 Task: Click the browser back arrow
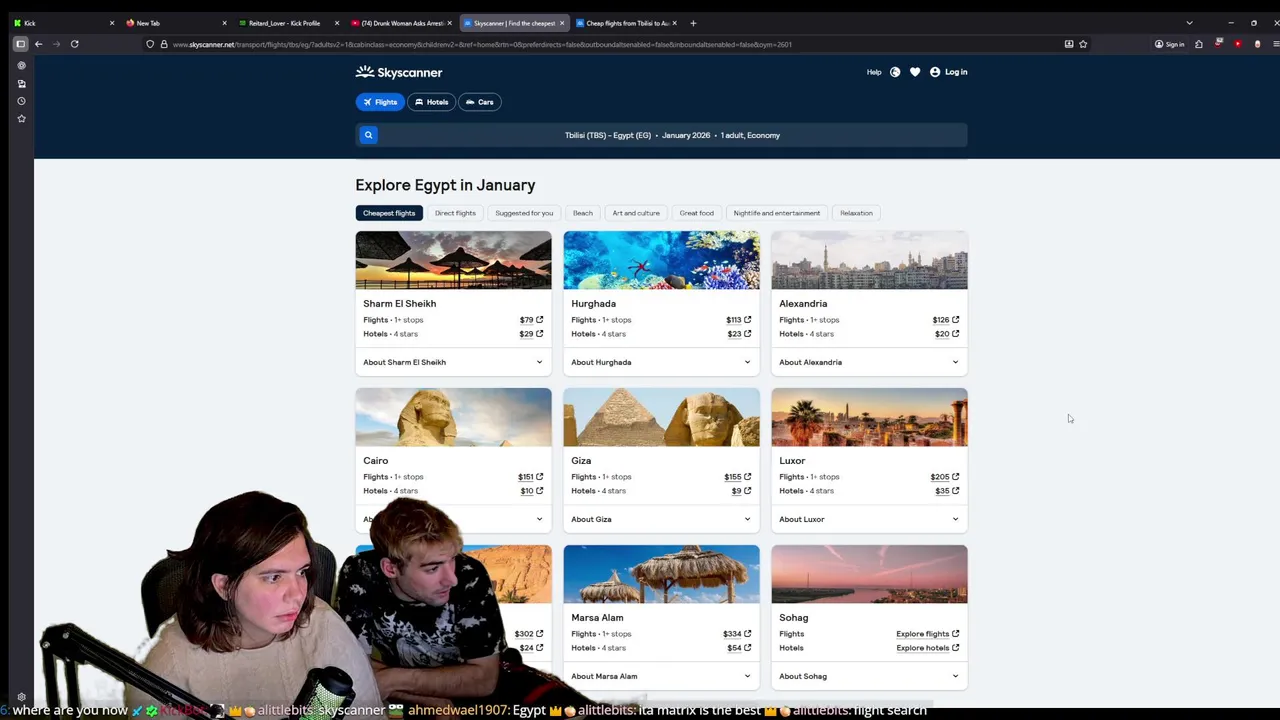[38, 44]
